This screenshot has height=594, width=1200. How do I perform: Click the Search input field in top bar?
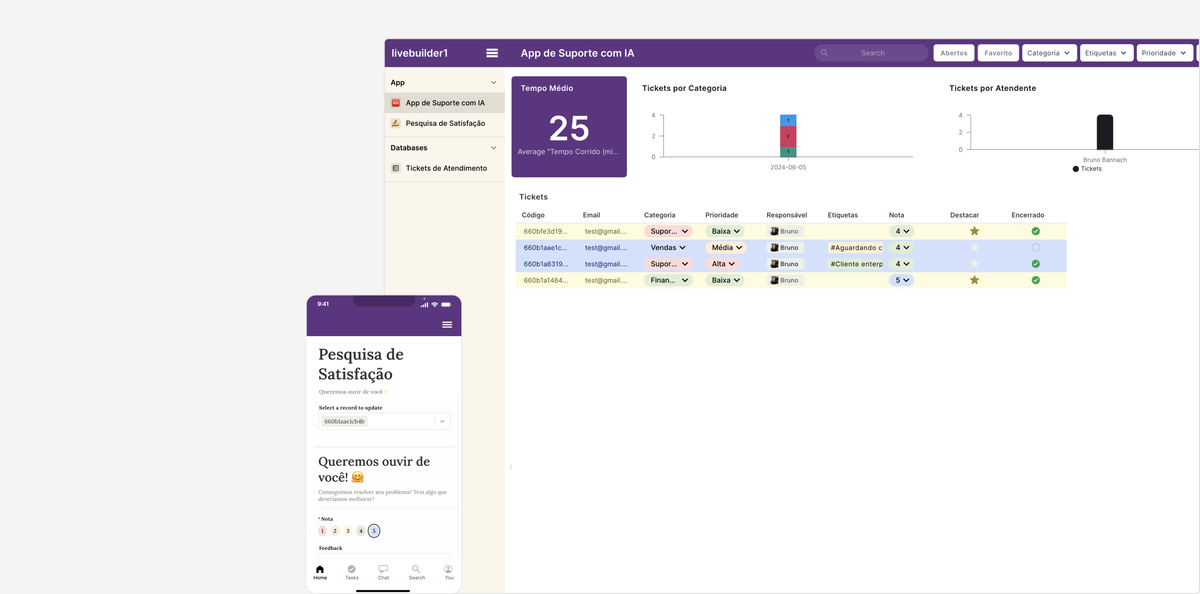873,52
